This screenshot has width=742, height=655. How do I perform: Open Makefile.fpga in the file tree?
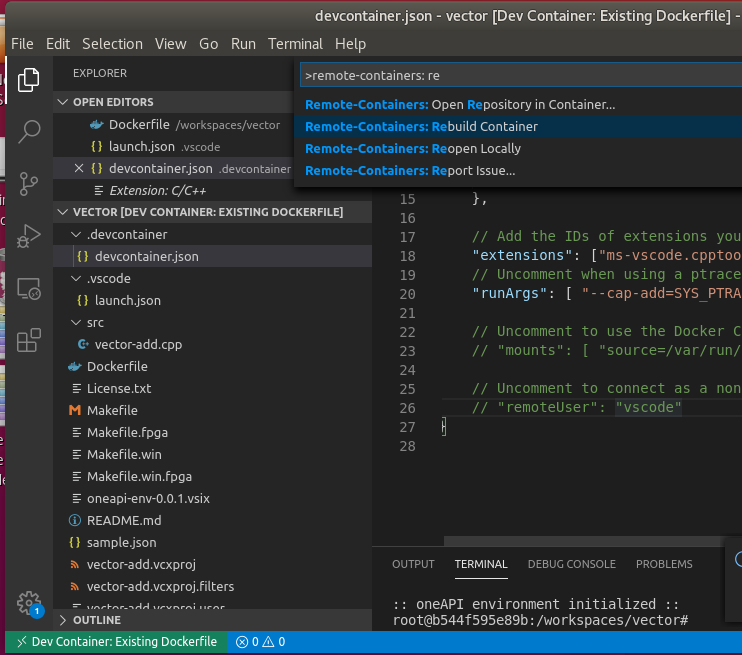(126, 432)
